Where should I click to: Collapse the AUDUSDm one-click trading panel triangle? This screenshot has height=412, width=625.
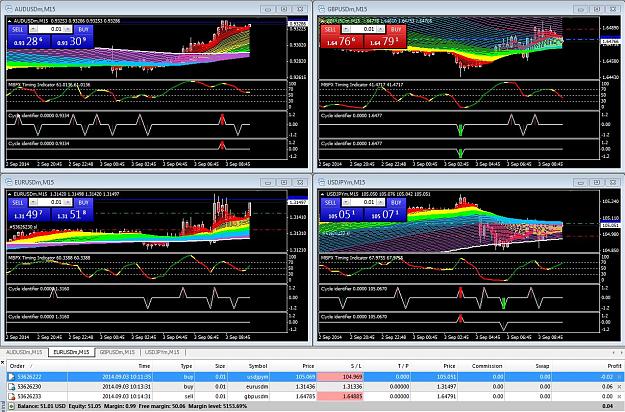[x=10, y=21]
